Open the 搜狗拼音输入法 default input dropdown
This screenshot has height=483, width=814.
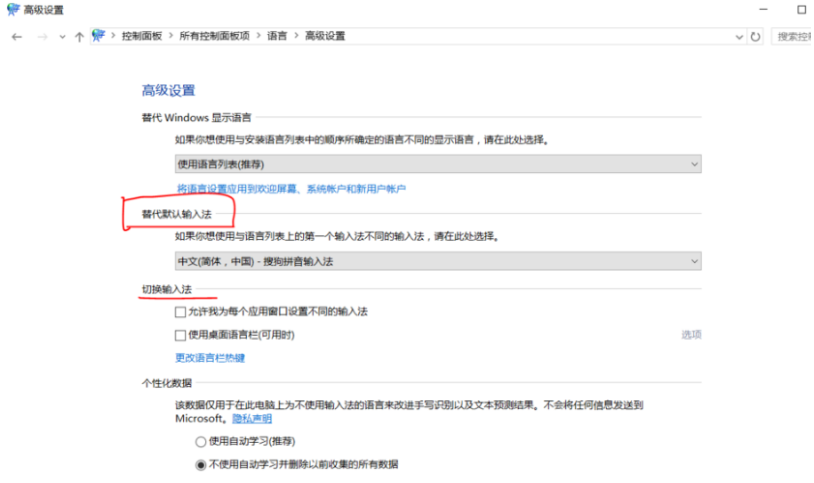438,261
